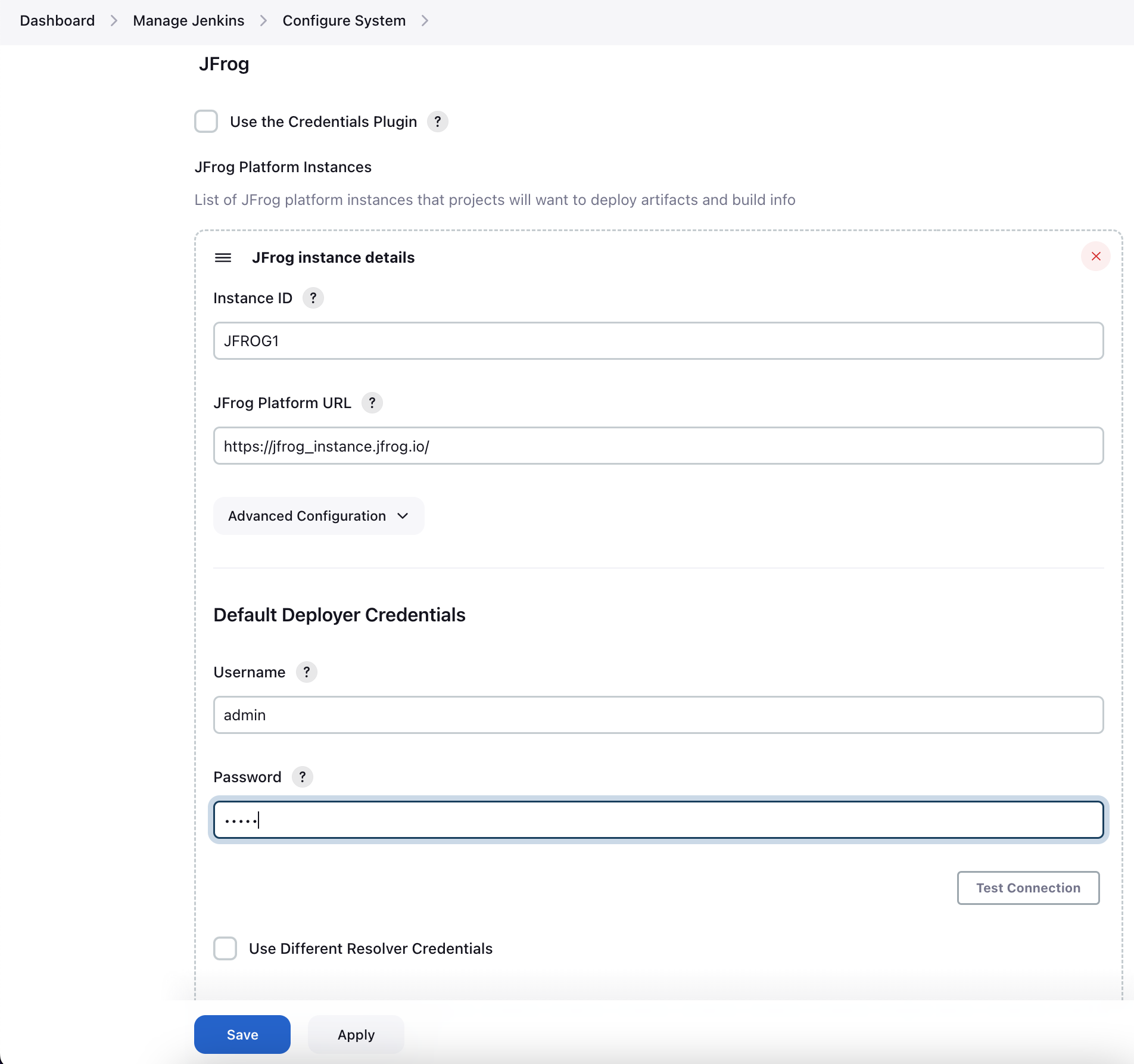Apply the configuration changes

click(x=356, y=1035)
